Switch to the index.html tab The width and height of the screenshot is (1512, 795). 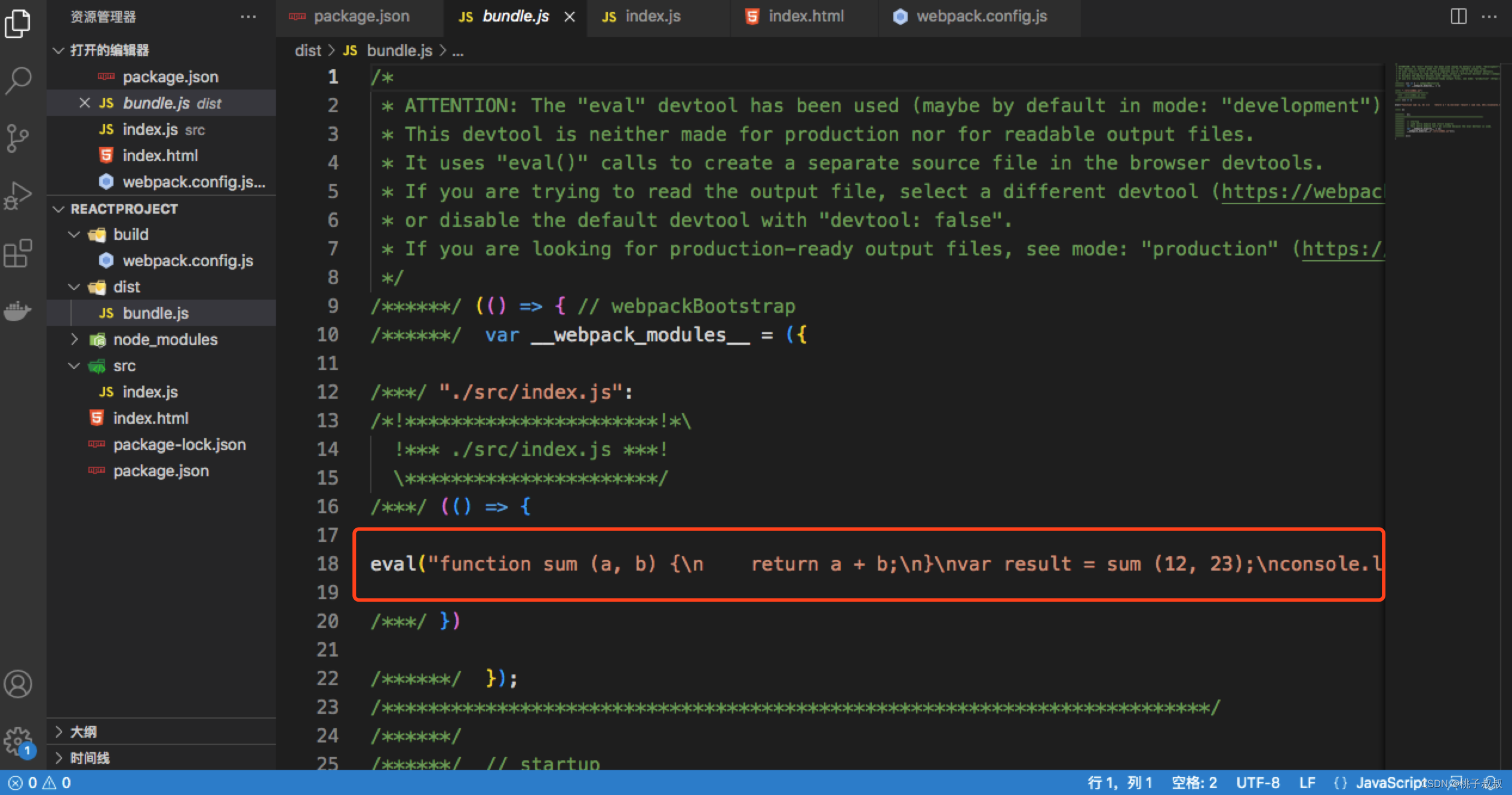point(804,17)
